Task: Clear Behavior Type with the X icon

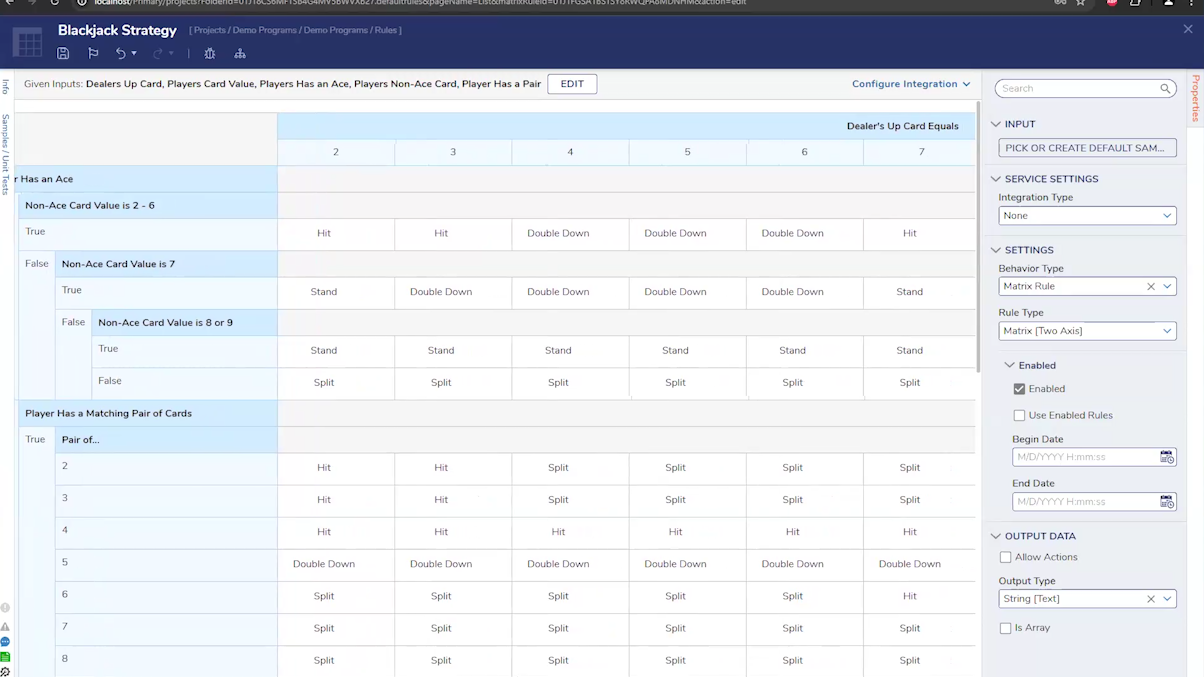Action: [x=1150, y=287]
